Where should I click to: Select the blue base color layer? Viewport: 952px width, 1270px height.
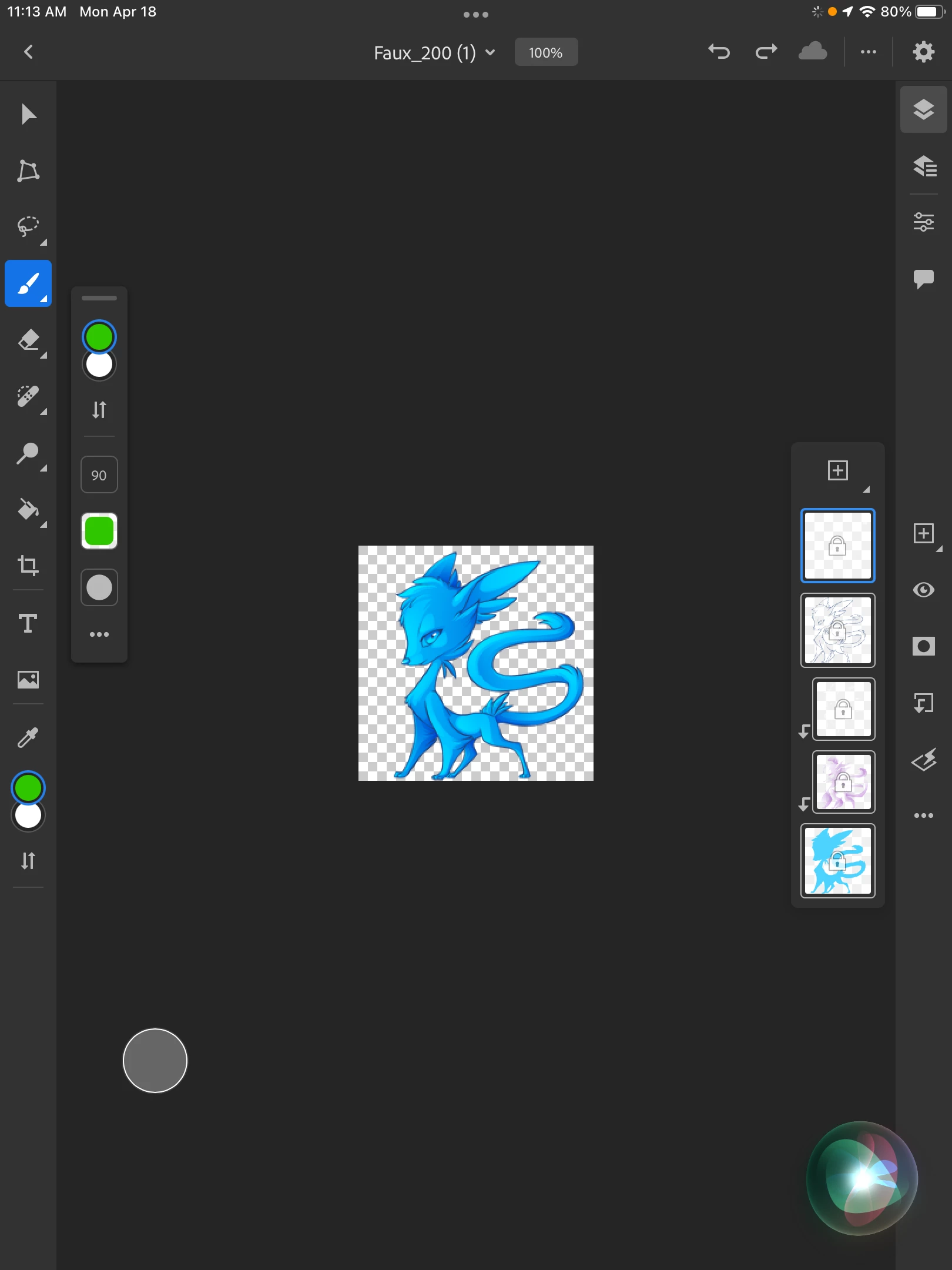(838, 861)
